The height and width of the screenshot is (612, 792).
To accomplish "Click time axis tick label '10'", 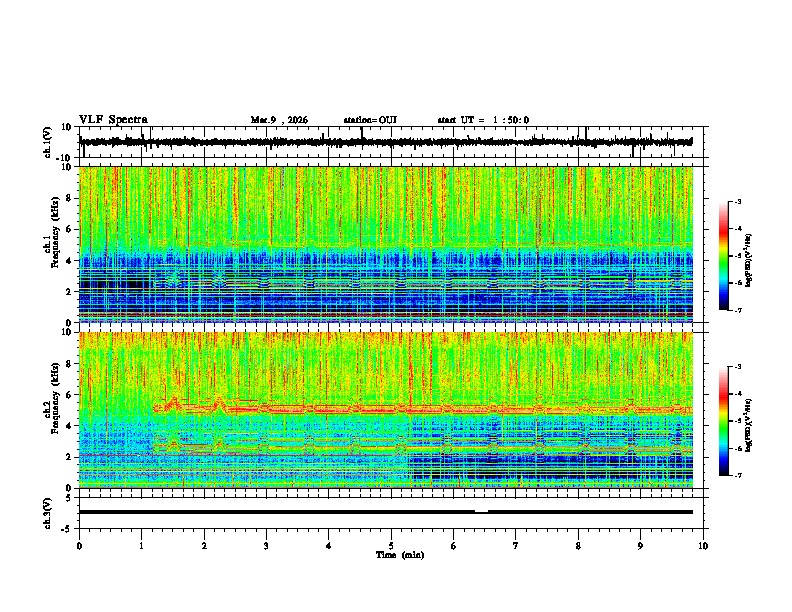I will (703, 546).
